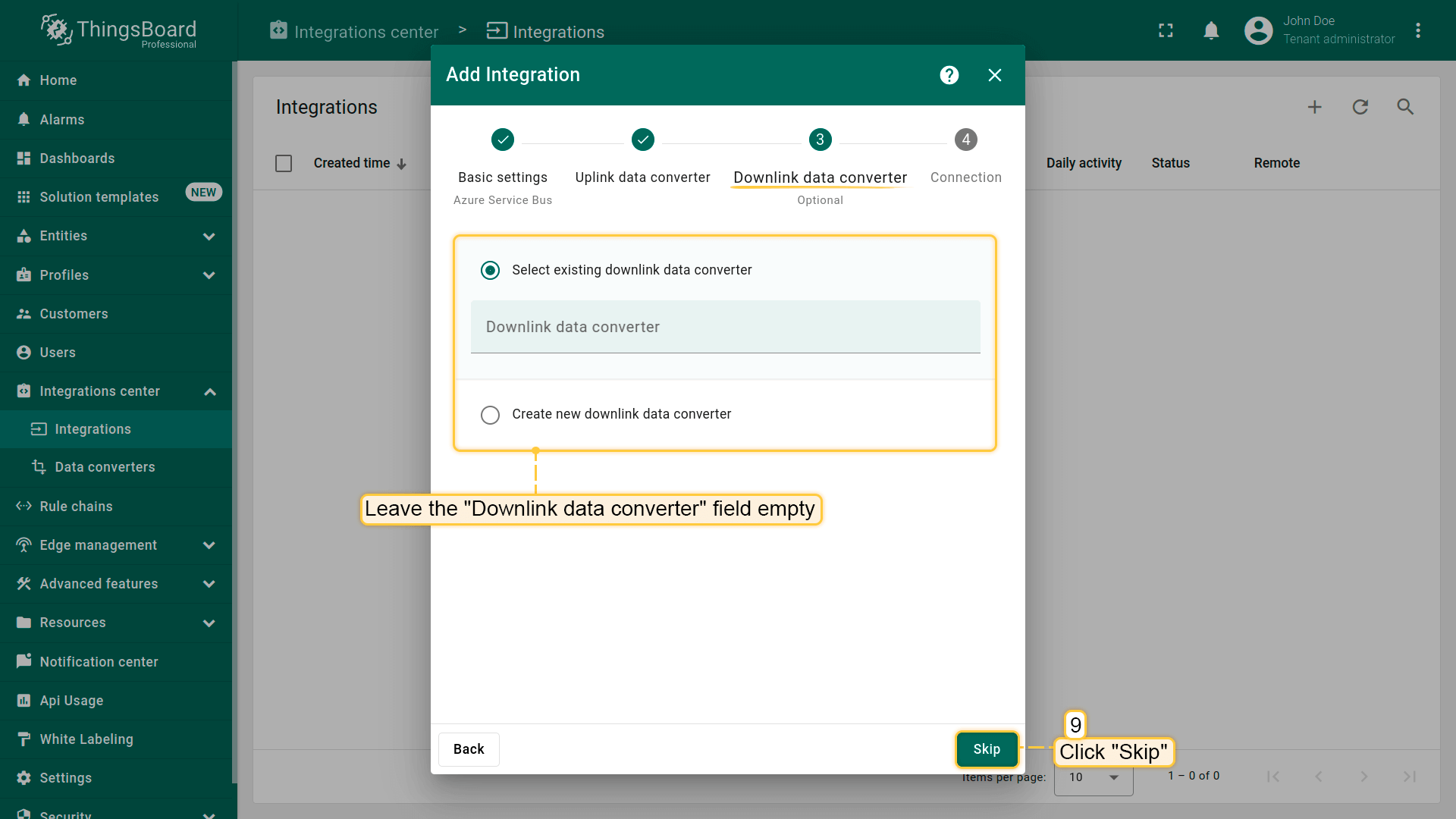The height and width of the screenshot is (819, 1456).
Task: Click the Skip button
Action: coord(986,749)
